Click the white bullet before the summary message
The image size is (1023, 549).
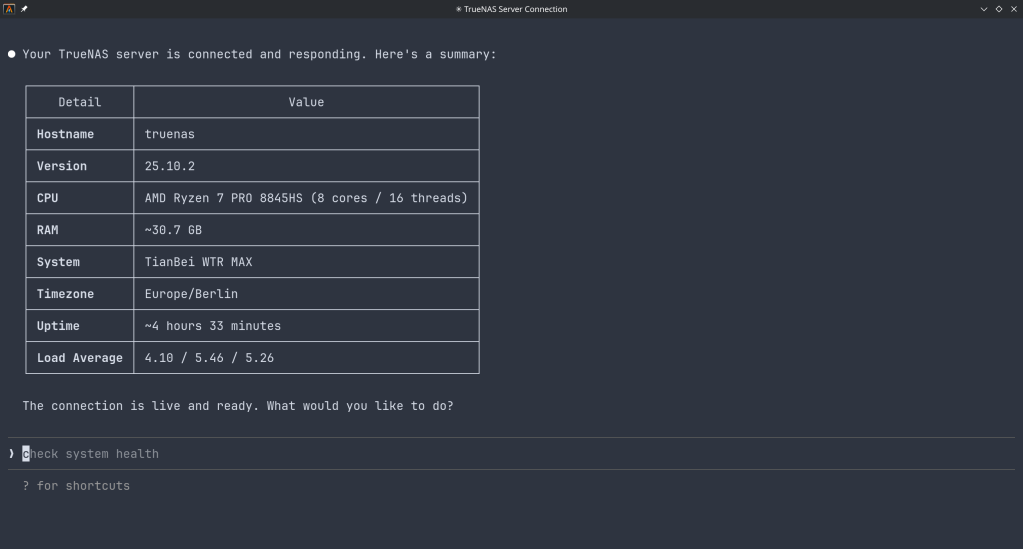12,54
